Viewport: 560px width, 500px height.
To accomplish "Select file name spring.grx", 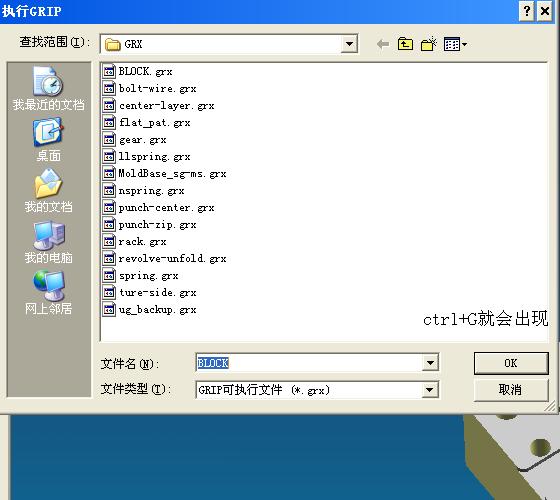I will [149, 276].
